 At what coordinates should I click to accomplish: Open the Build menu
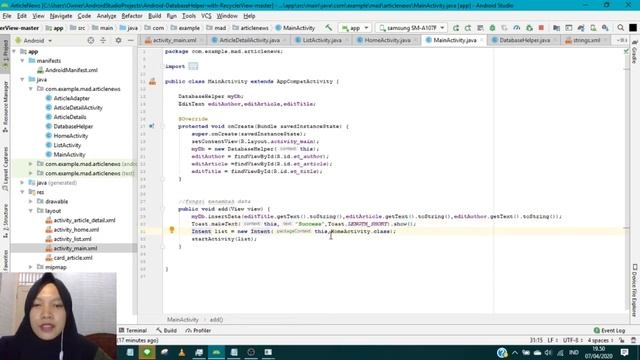154,16
